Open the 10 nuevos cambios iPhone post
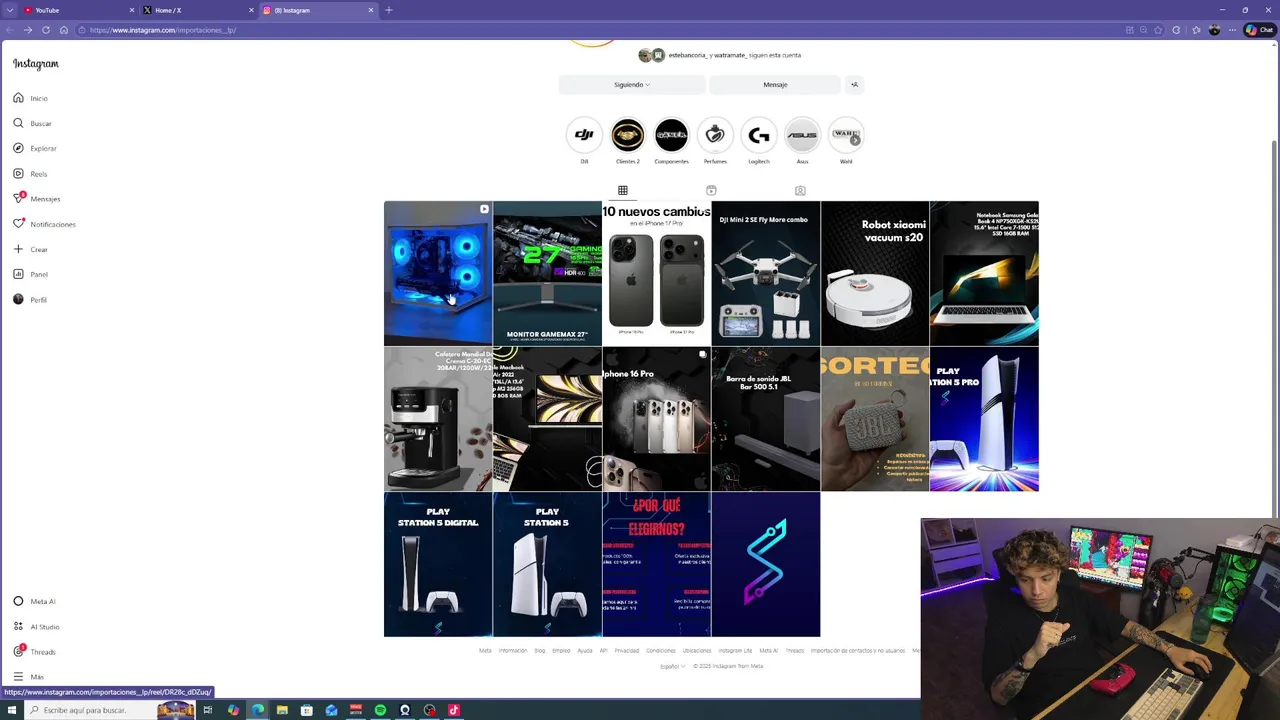This screenshot has height=720, width=1280. 656,273
